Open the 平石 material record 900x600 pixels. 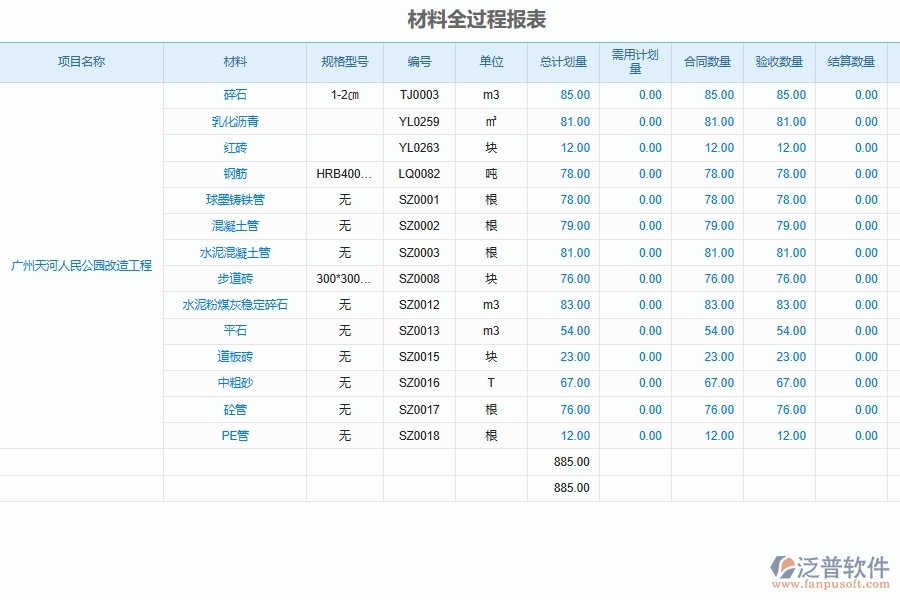point(234,330)
